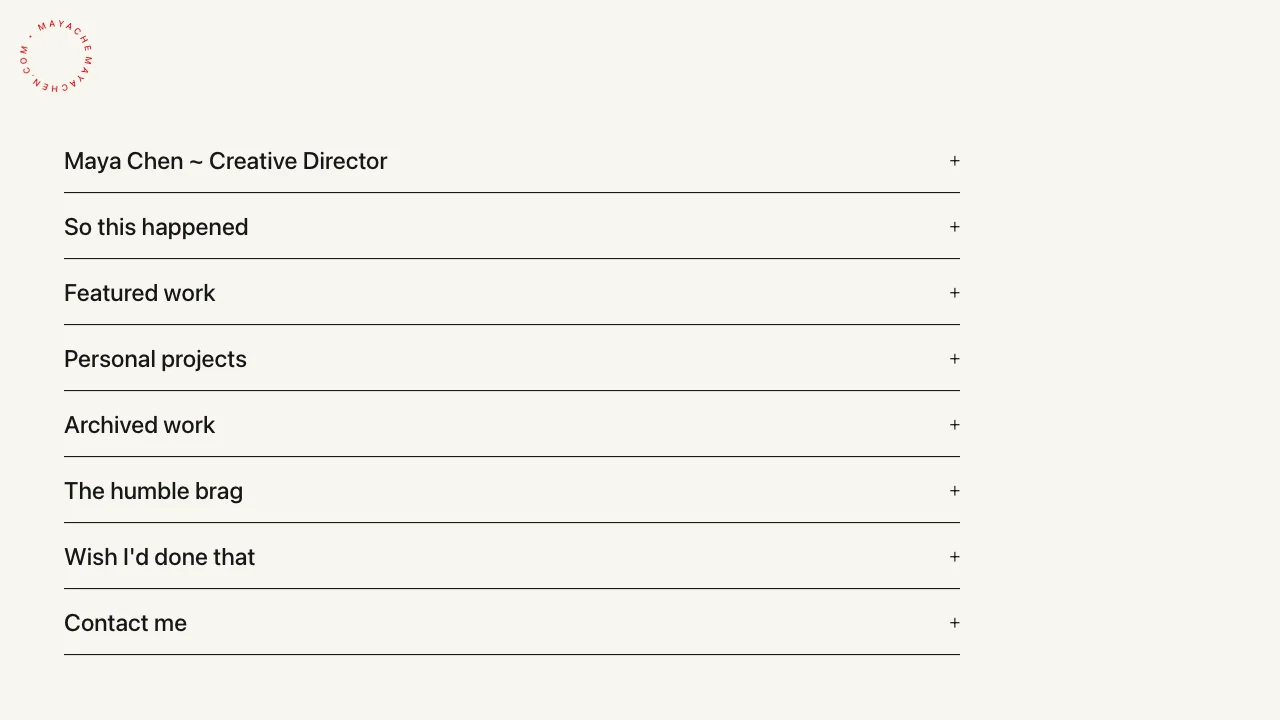Expand the Maya Chen ~ Creative Director section
This screenshot has height=720, width=1280.
[512, 161]
